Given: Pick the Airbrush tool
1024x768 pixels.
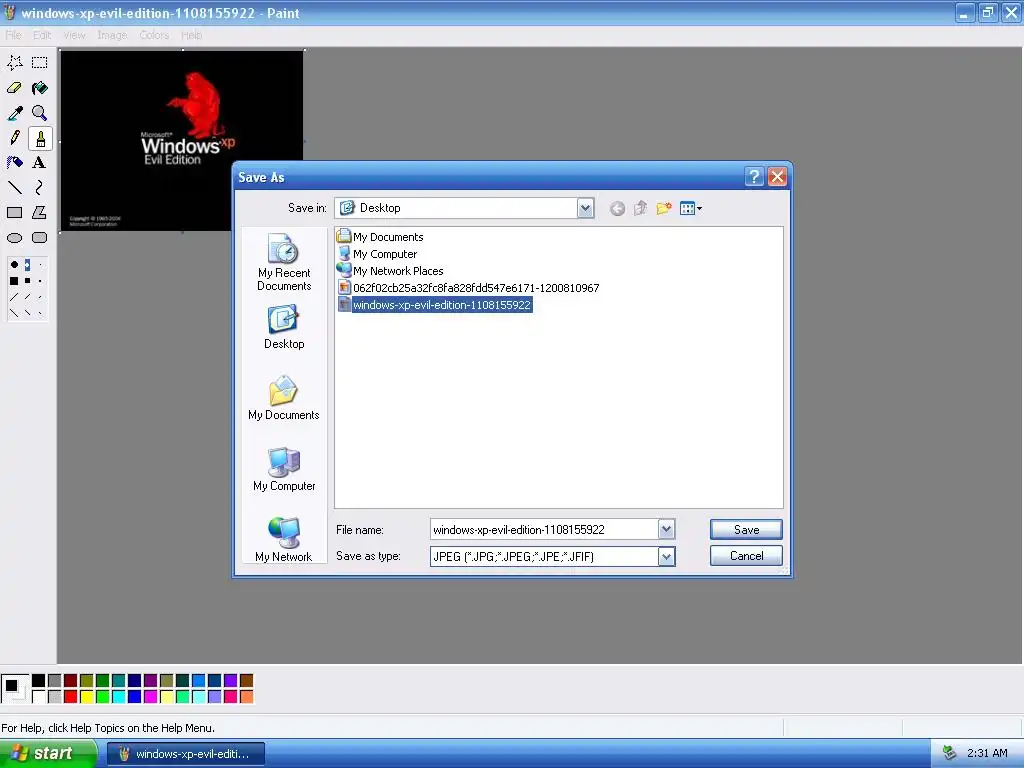Looking at the screenshot, I should 14,163.
